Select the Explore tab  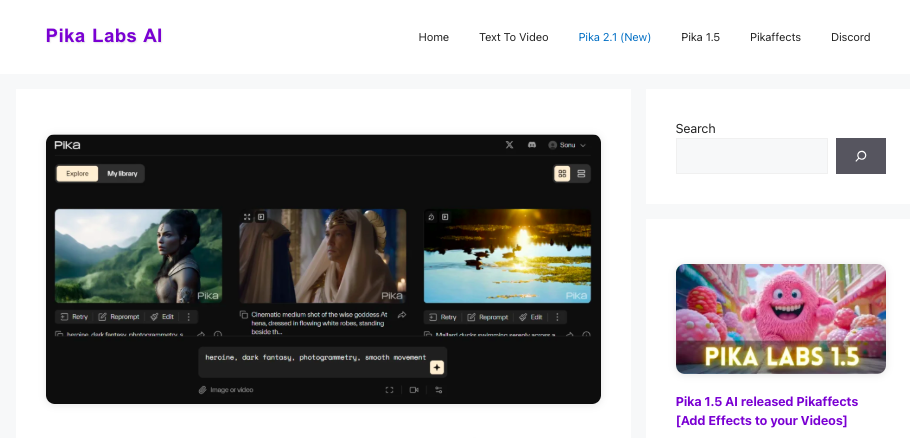coord(77,173)
